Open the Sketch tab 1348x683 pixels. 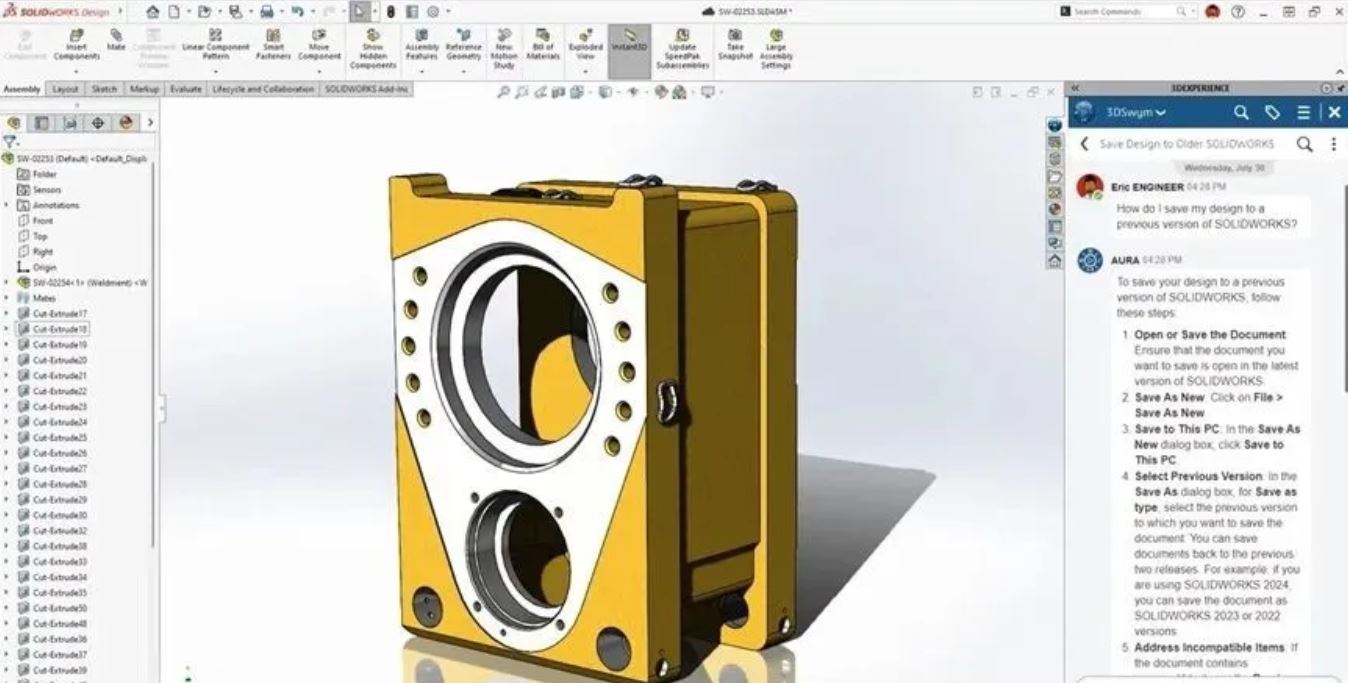tap(104, 89)
